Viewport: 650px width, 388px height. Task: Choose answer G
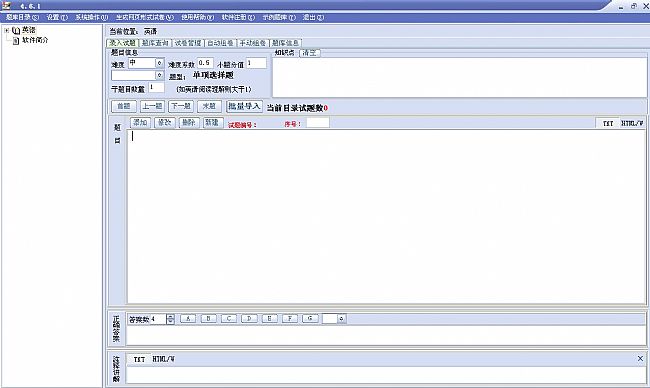[x=310, y=319]
